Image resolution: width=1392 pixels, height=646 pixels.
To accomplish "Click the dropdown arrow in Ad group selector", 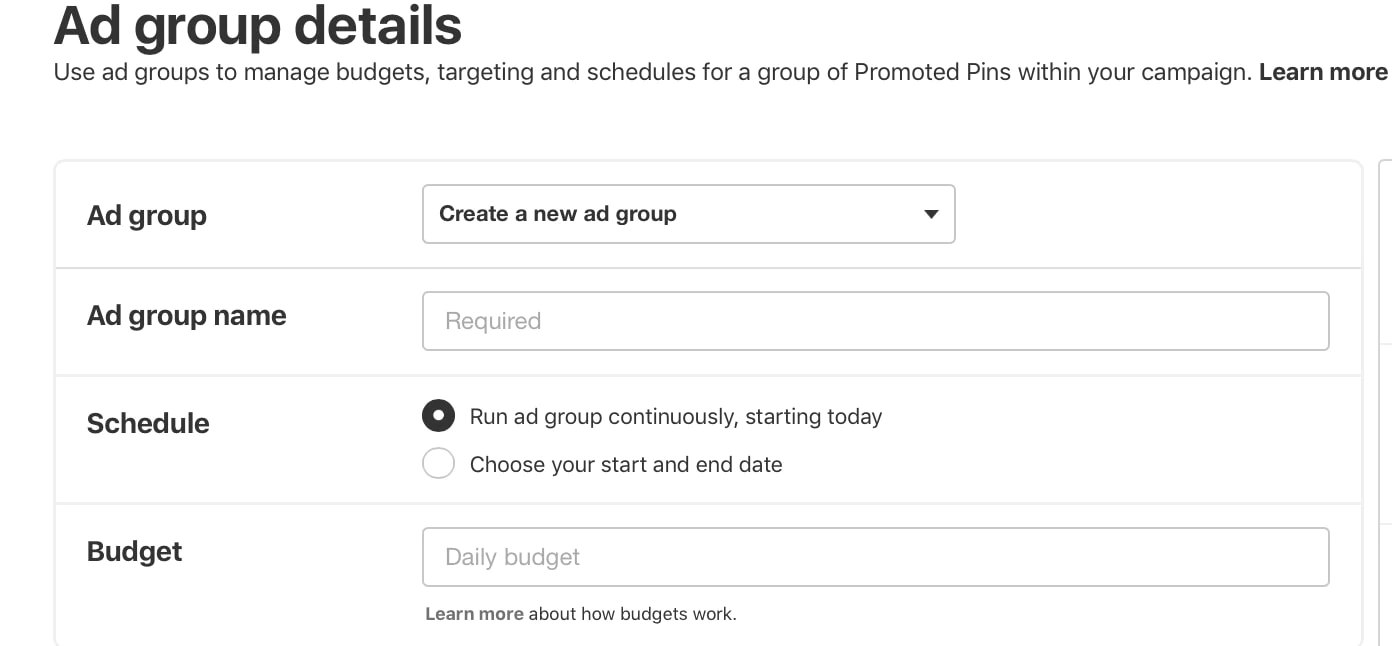I will pyautogui.click(x=931, y=214).
